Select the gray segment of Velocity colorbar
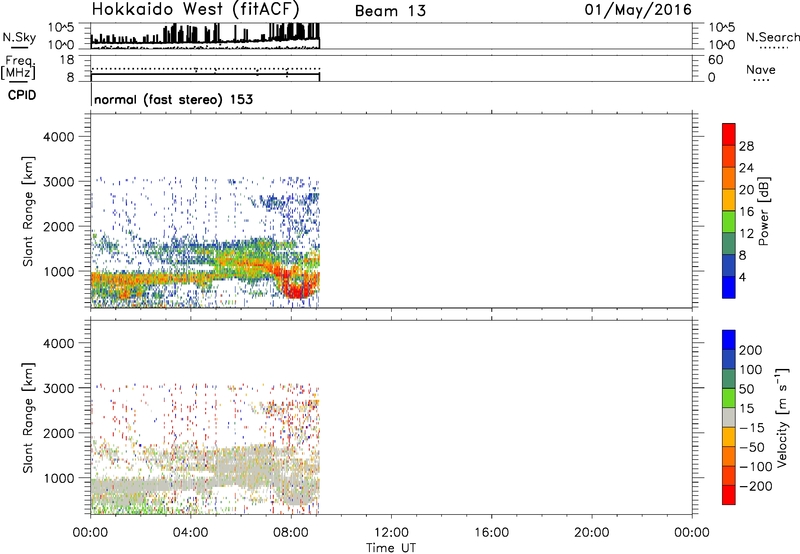 [x=729, y=417]
